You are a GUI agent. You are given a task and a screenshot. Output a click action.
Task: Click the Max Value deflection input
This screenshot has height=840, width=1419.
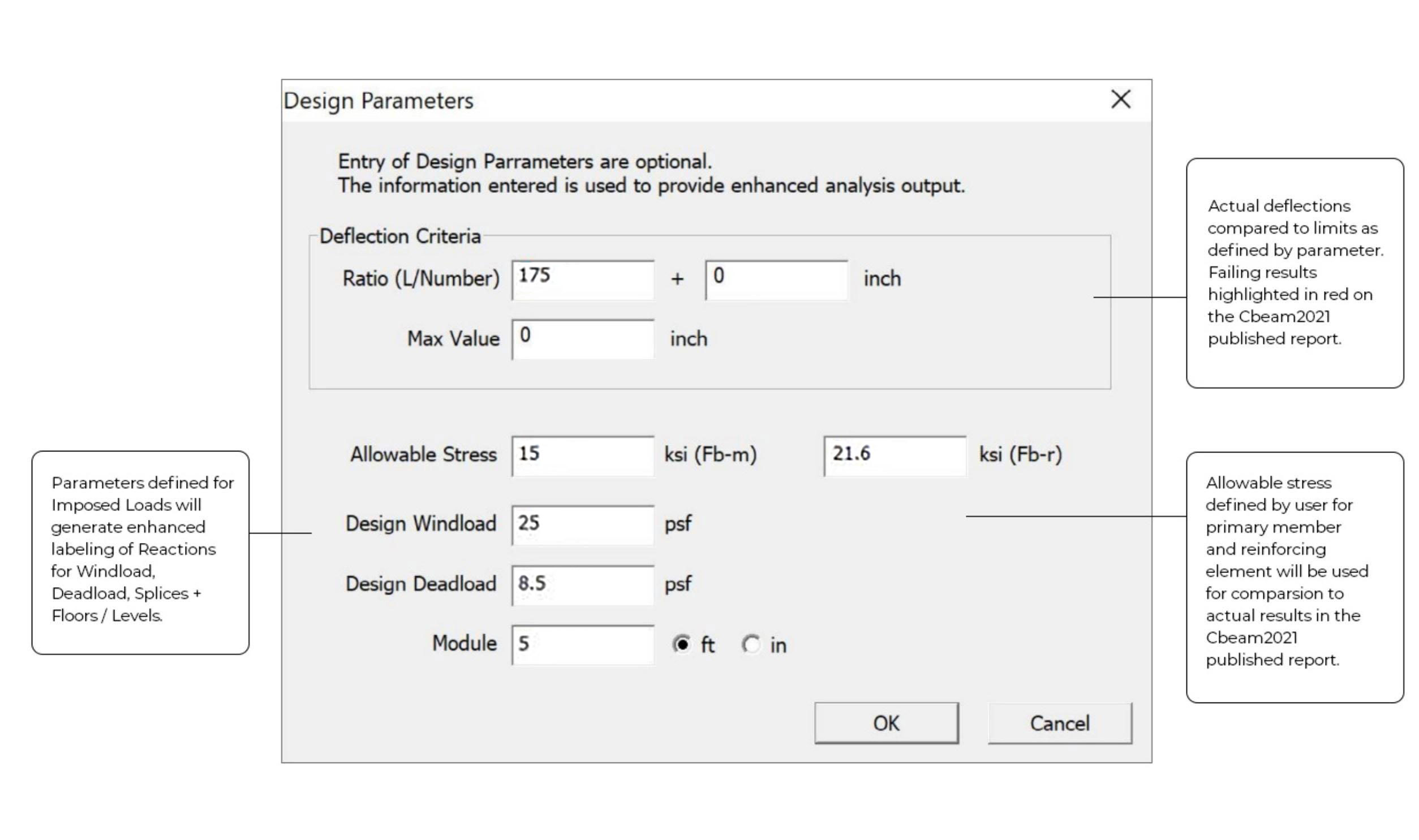(583, 339)
